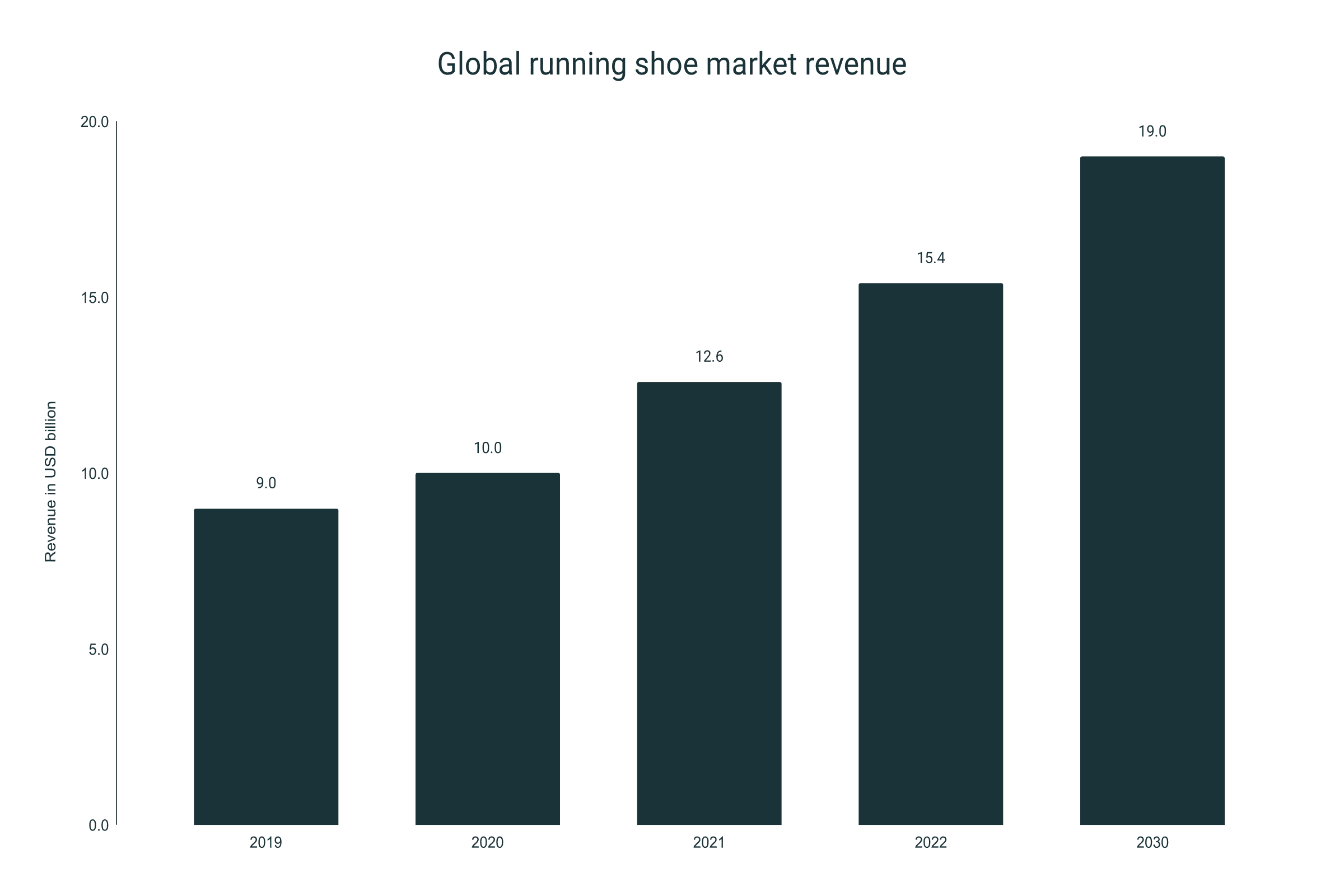
Task: Click the 2019 x-axis label
Action: (267, 843)
